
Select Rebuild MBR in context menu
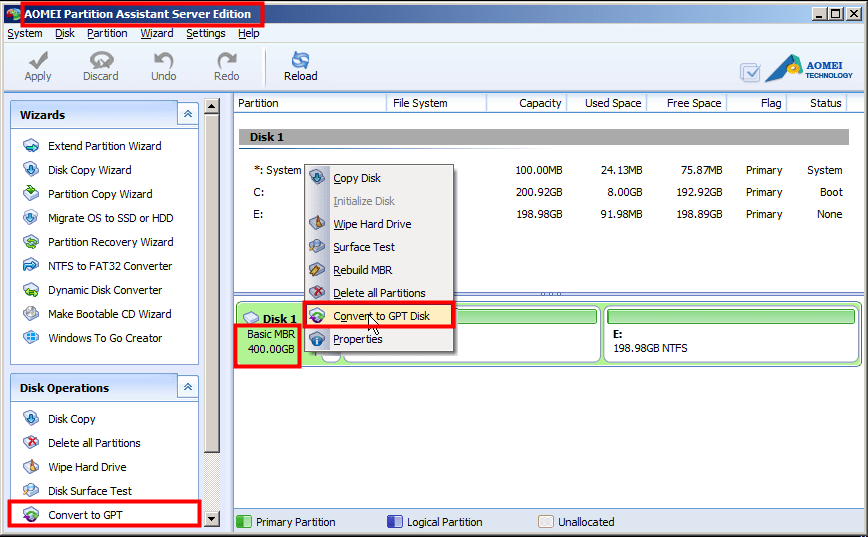click(379, 270)
